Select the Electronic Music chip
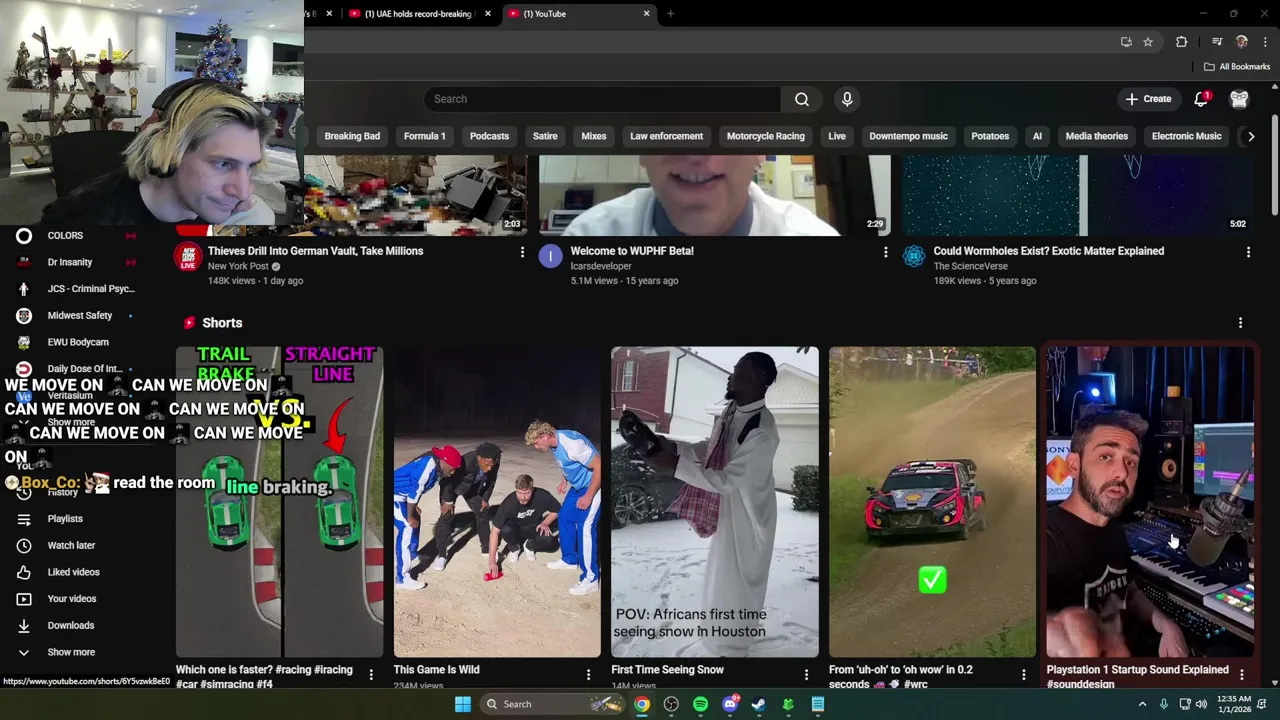This screenshot has width=1280, height=720. click(x=1186, y=136)
